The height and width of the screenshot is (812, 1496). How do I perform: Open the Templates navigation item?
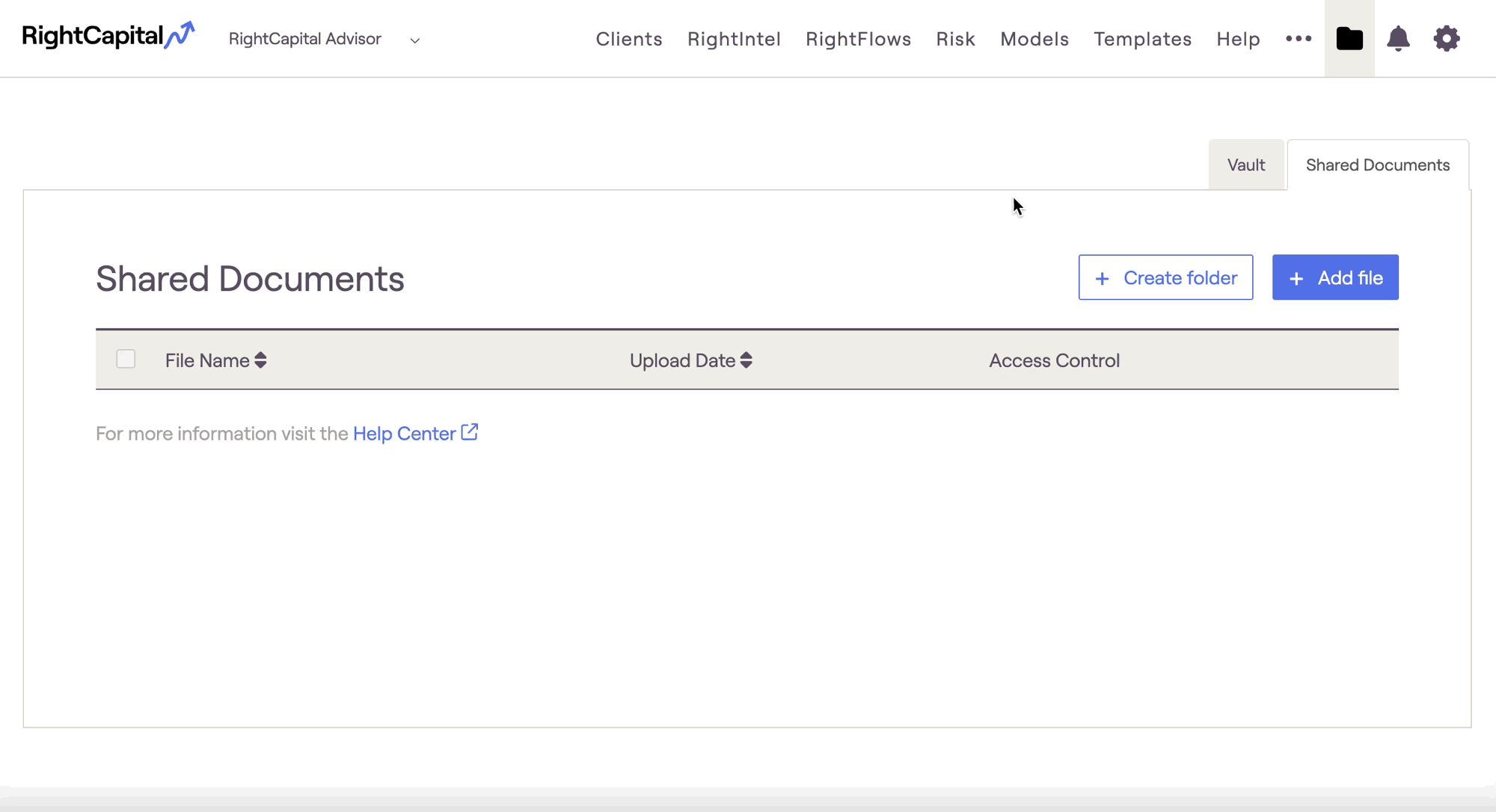pyautogui.click(x=1142, y=39)
